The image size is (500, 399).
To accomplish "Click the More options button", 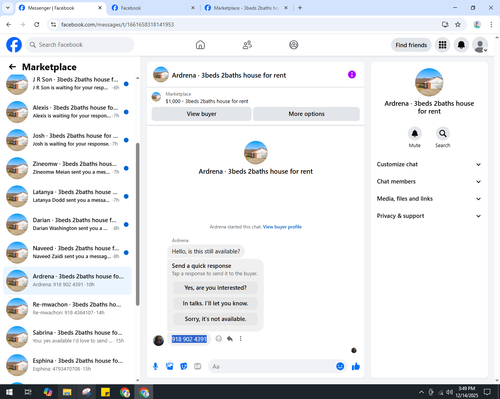I will pyautogui.click(x=306, y=114).
